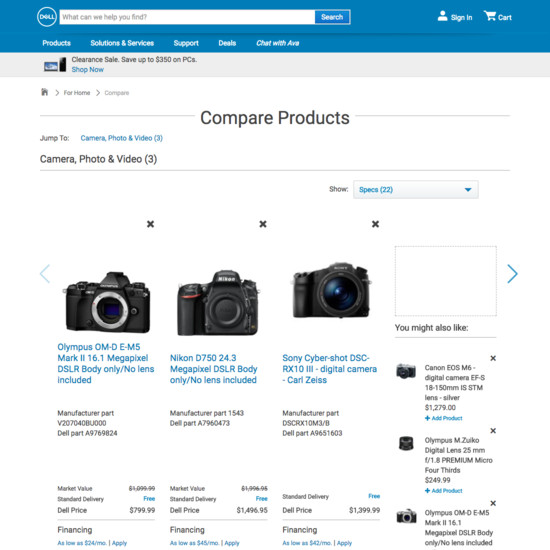
Task: Click the Sign In user icon
Action: click(443, 16)
